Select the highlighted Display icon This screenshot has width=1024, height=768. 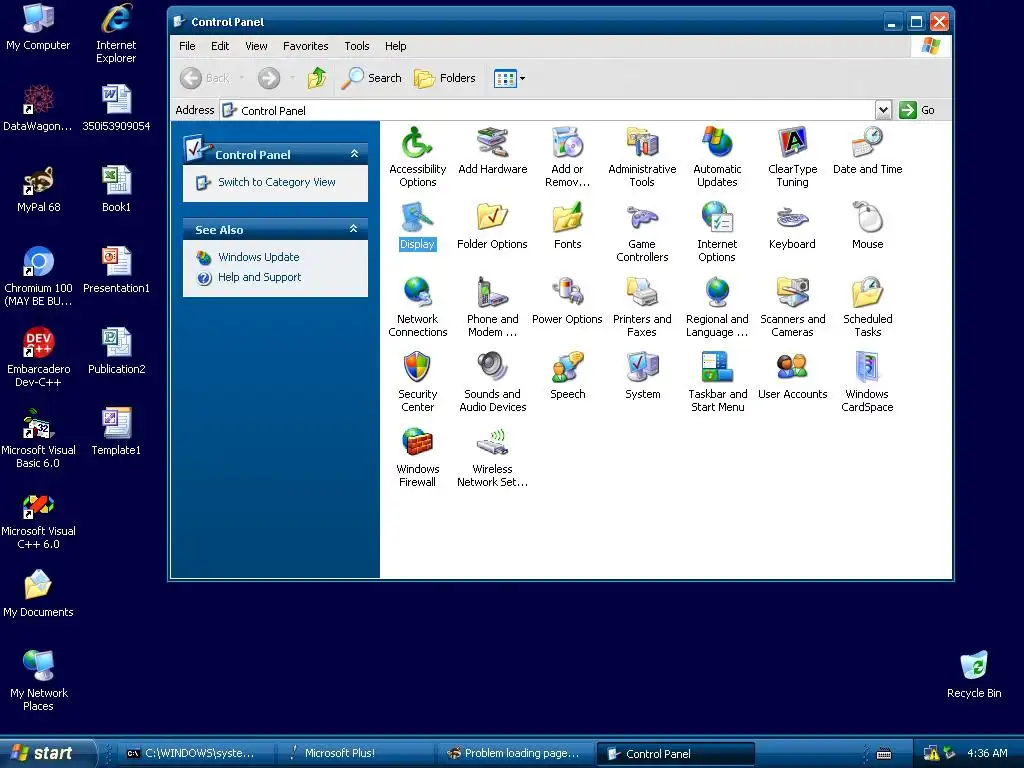coord(417,226)
